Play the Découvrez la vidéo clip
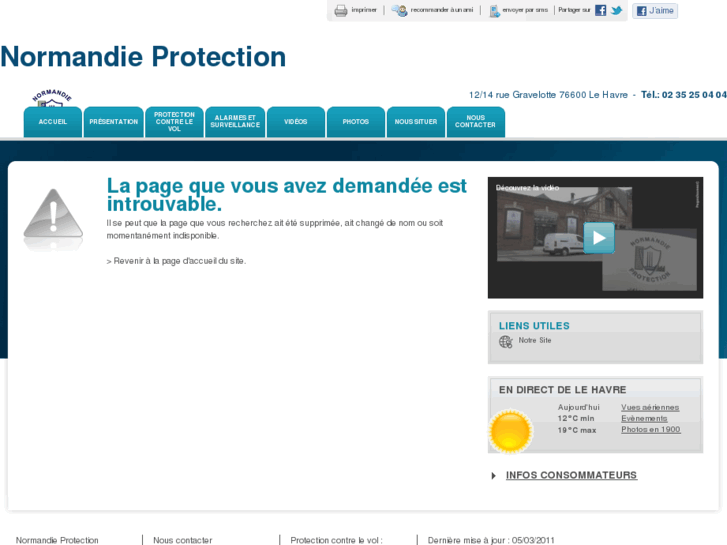 point(599,238)
